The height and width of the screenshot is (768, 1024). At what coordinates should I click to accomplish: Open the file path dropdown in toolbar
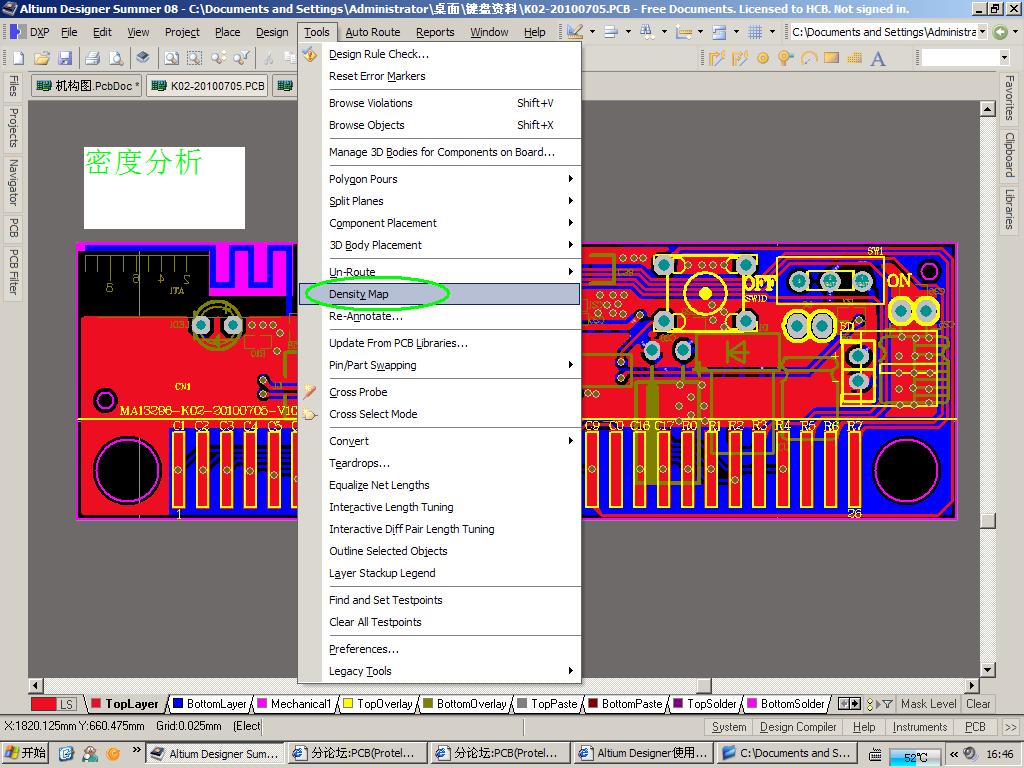coord(982,32)
